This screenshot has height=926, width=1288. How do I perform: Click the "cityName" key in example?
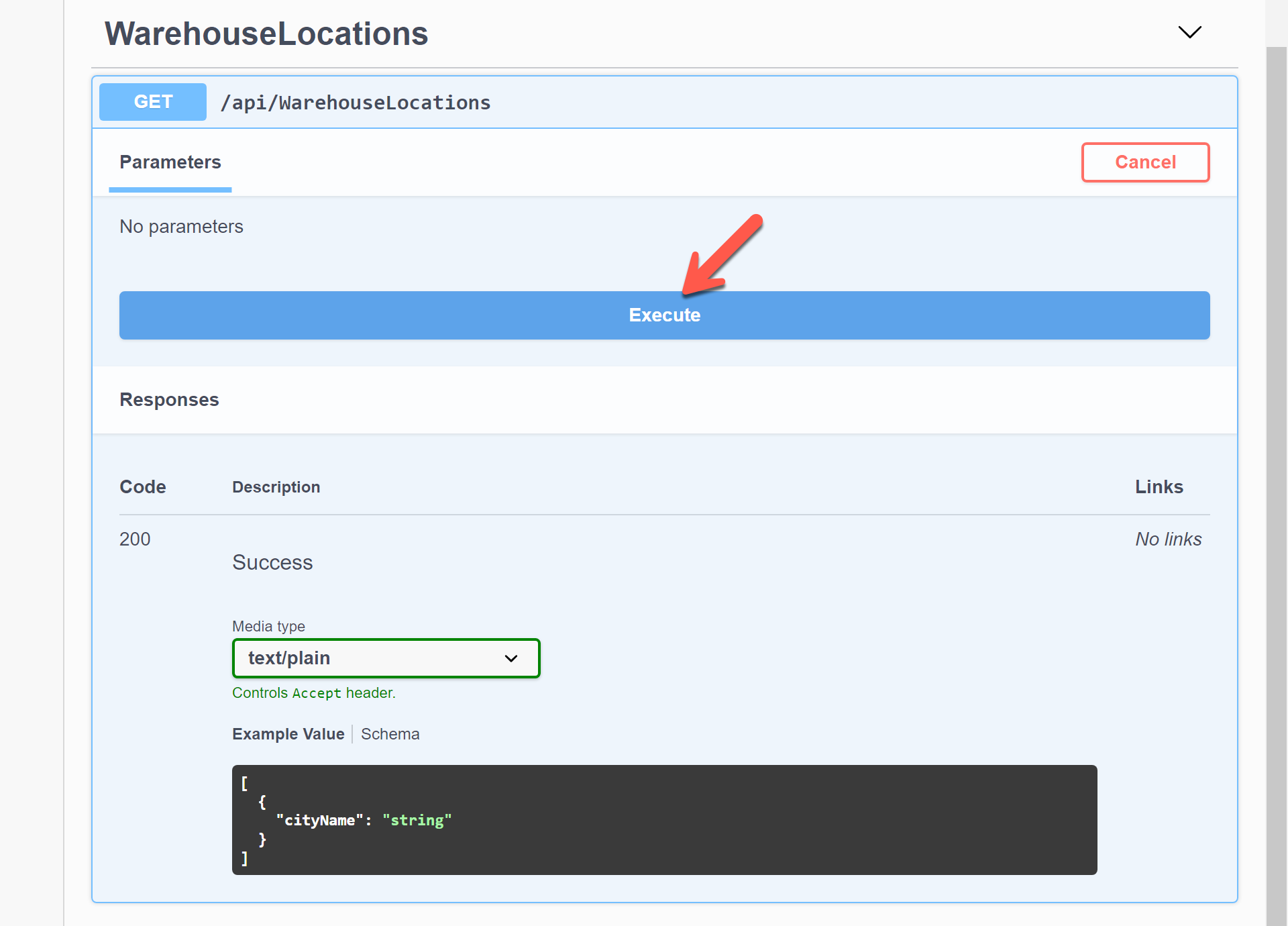[x=319, y=820]
